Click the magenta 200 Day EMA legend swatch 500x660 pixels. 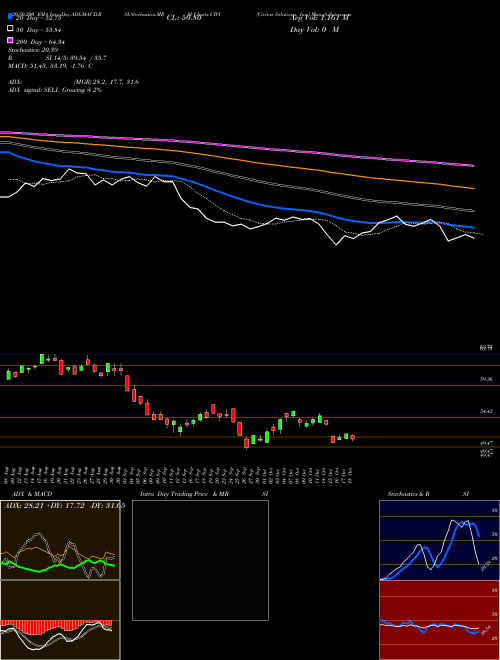click(10, 40)
